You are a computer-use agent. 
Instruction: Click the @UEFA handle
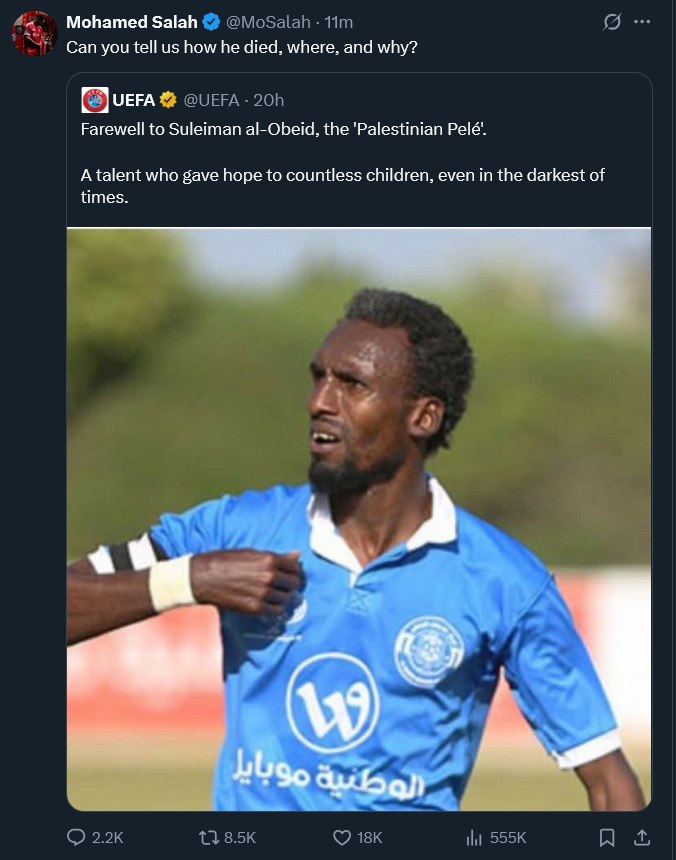pos(211,100)
